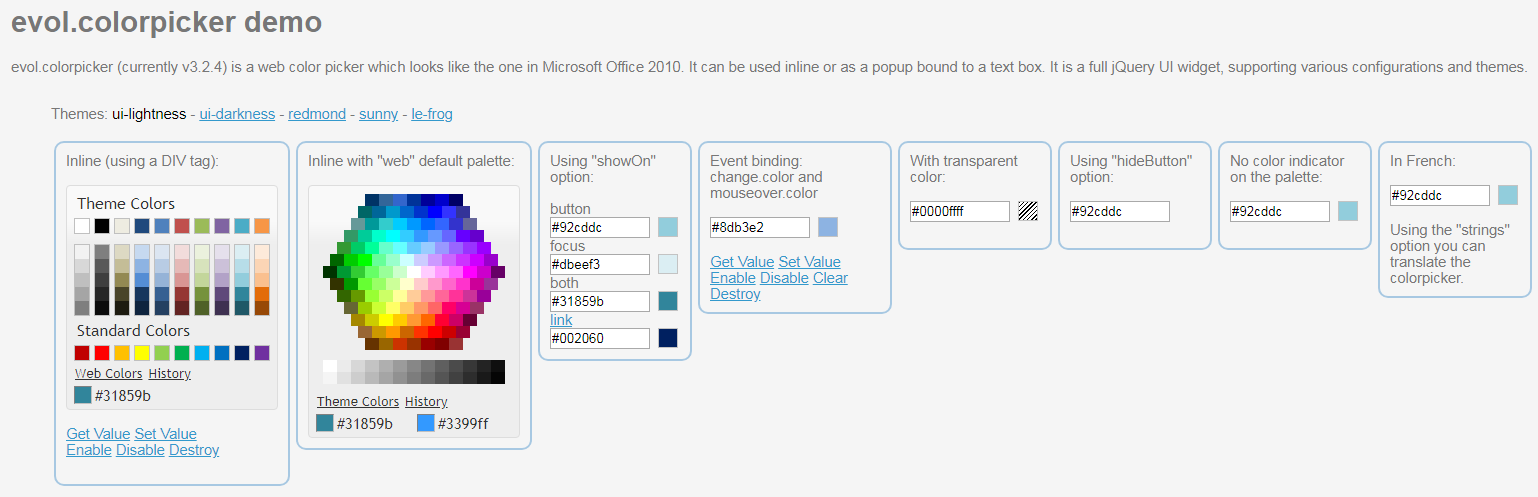
Task: Click Get Value under the inline DIV picker
Action: 98,434
